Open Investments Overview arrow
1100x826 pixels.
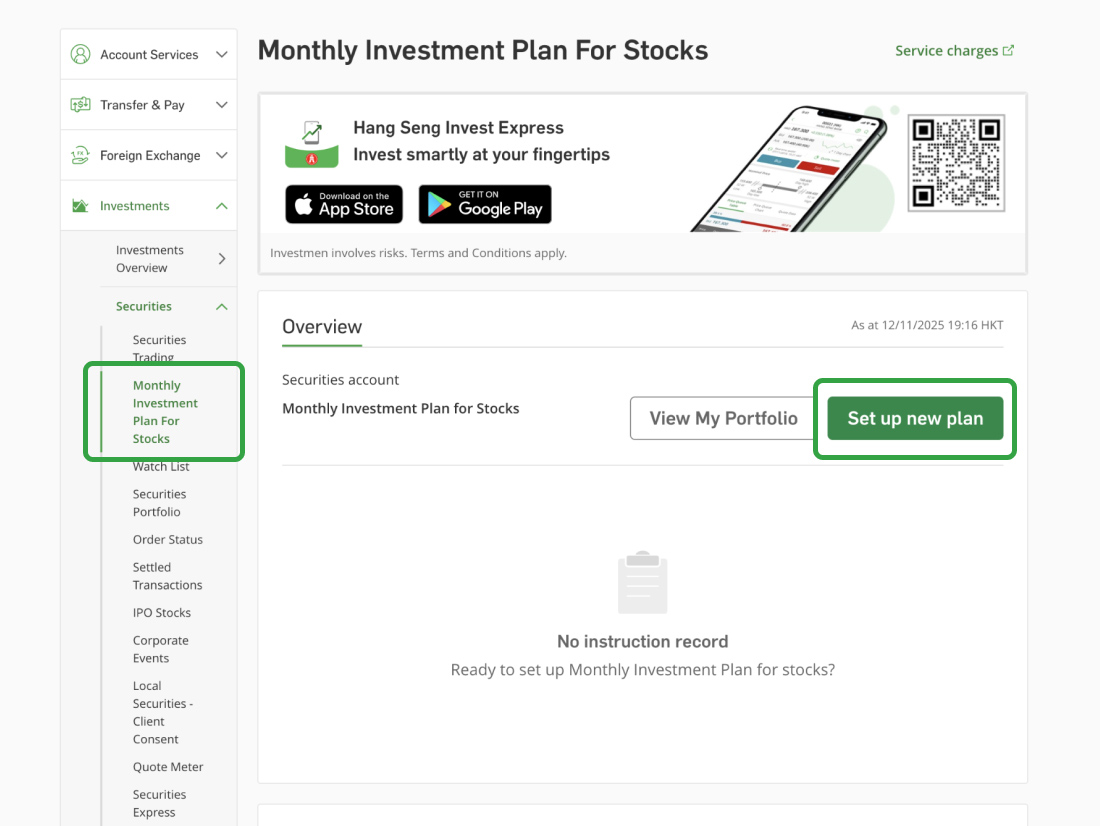(222, 259)
